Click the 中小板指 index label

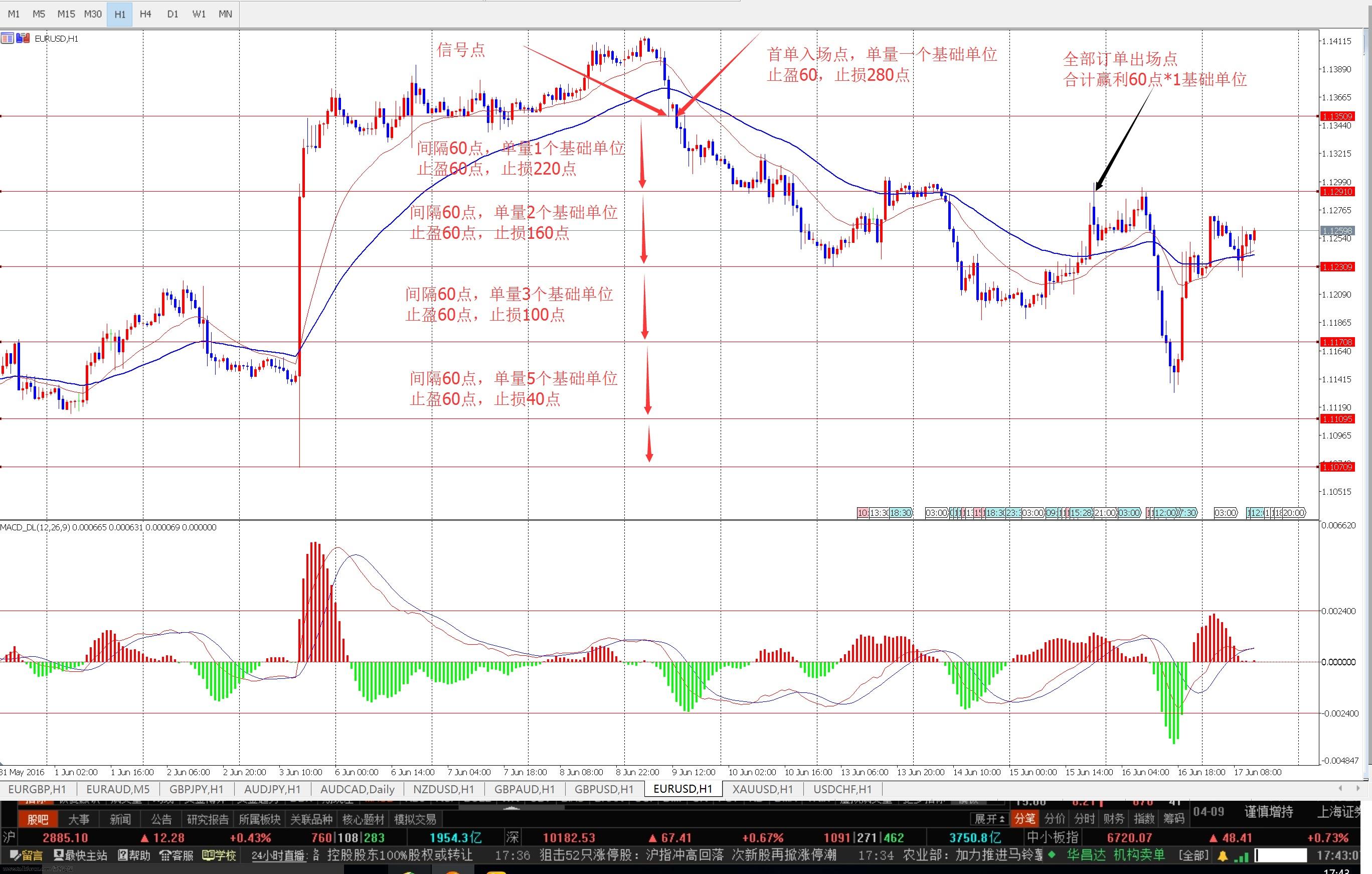click(x=1053, y=837)
